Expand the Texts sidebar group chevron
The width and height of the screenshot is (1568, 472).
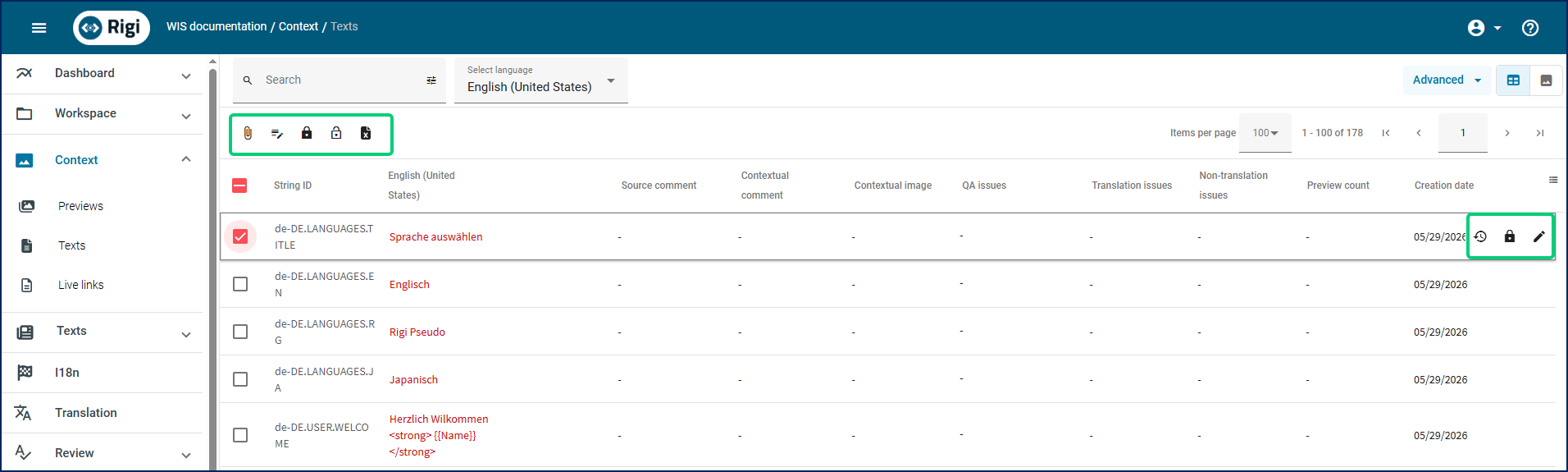coord(186,334)
